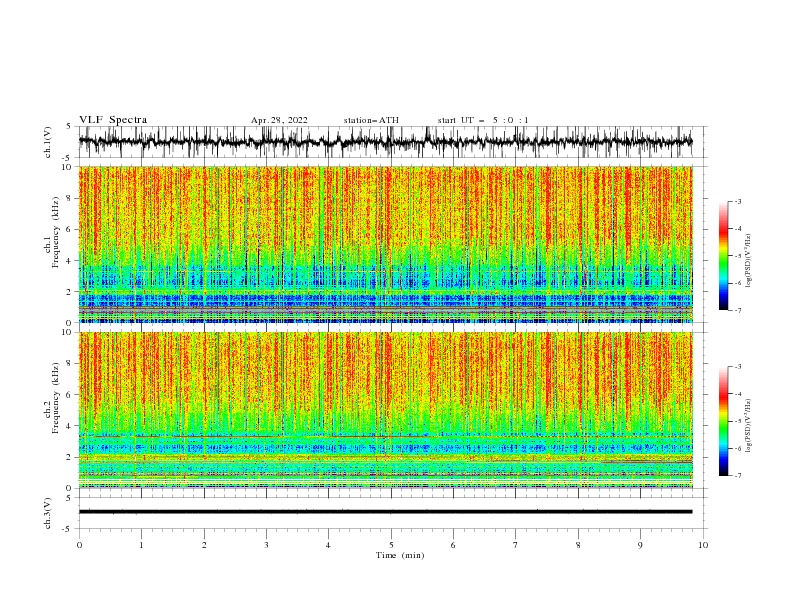Click the ch.1 voltage waveform trace
Image resolution: width=792 pixels, height=612 pixels.
385,142
